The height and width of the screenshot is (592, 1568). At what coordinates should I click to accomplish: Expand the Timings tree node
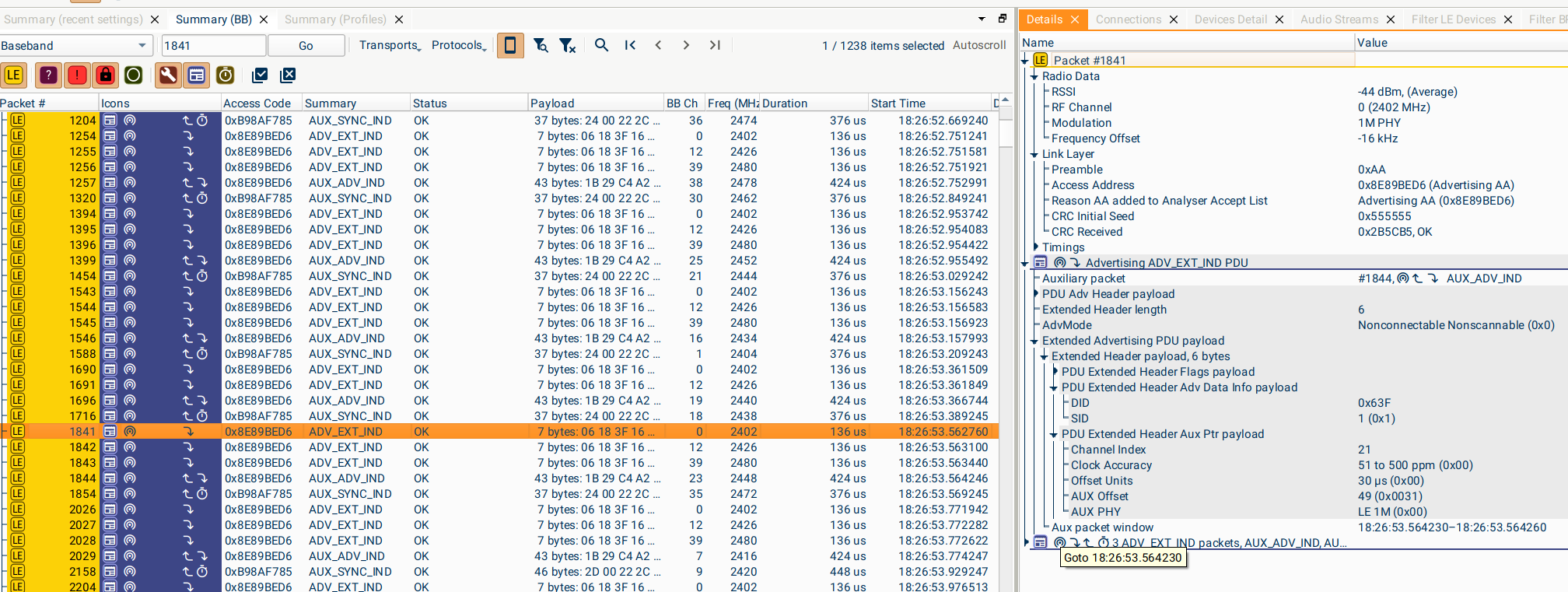1034,247
